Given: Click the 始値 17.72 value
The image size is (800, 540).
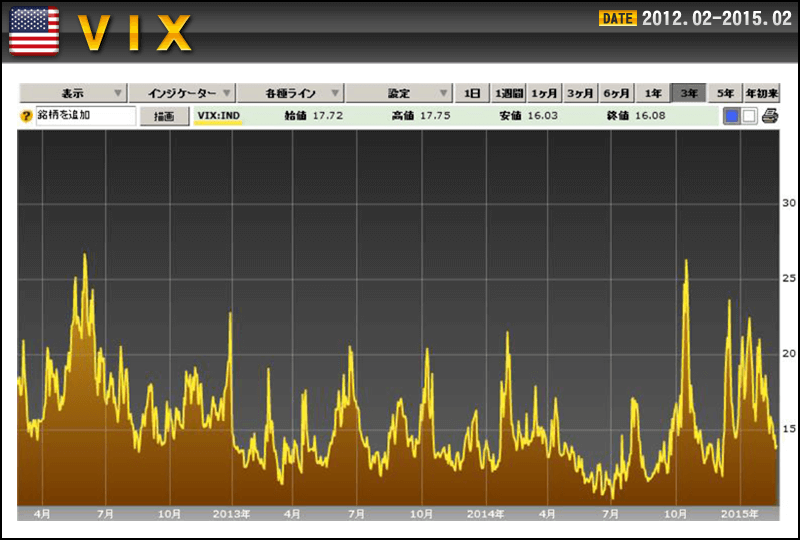Looking at the screenshot, I should tap(314, 116).
